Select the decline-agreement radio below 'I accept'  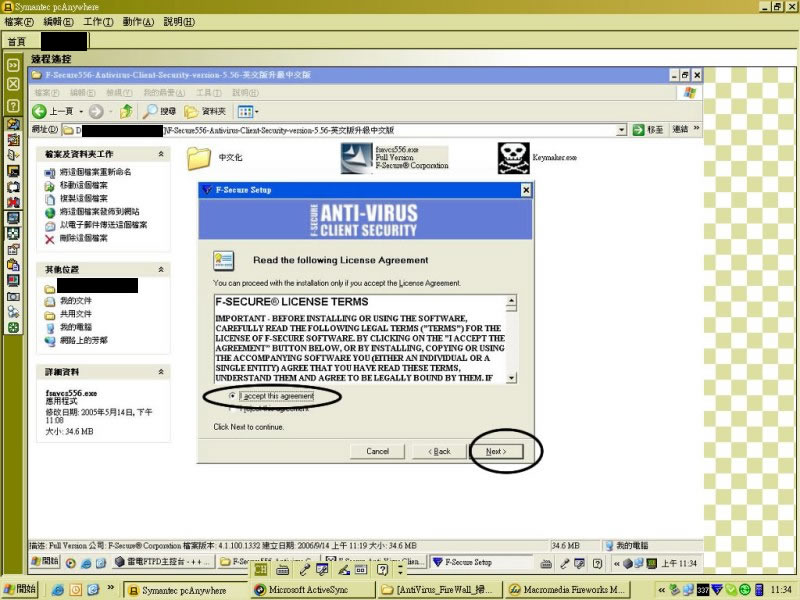pyautogui.click(x=232, y=409)
